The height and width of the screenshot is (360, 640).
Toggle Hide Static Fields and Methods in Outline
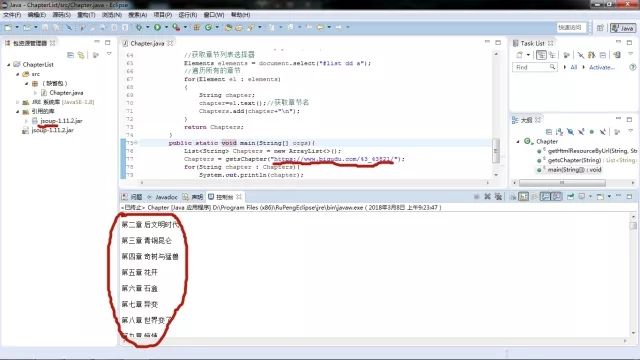pos(581,131)
